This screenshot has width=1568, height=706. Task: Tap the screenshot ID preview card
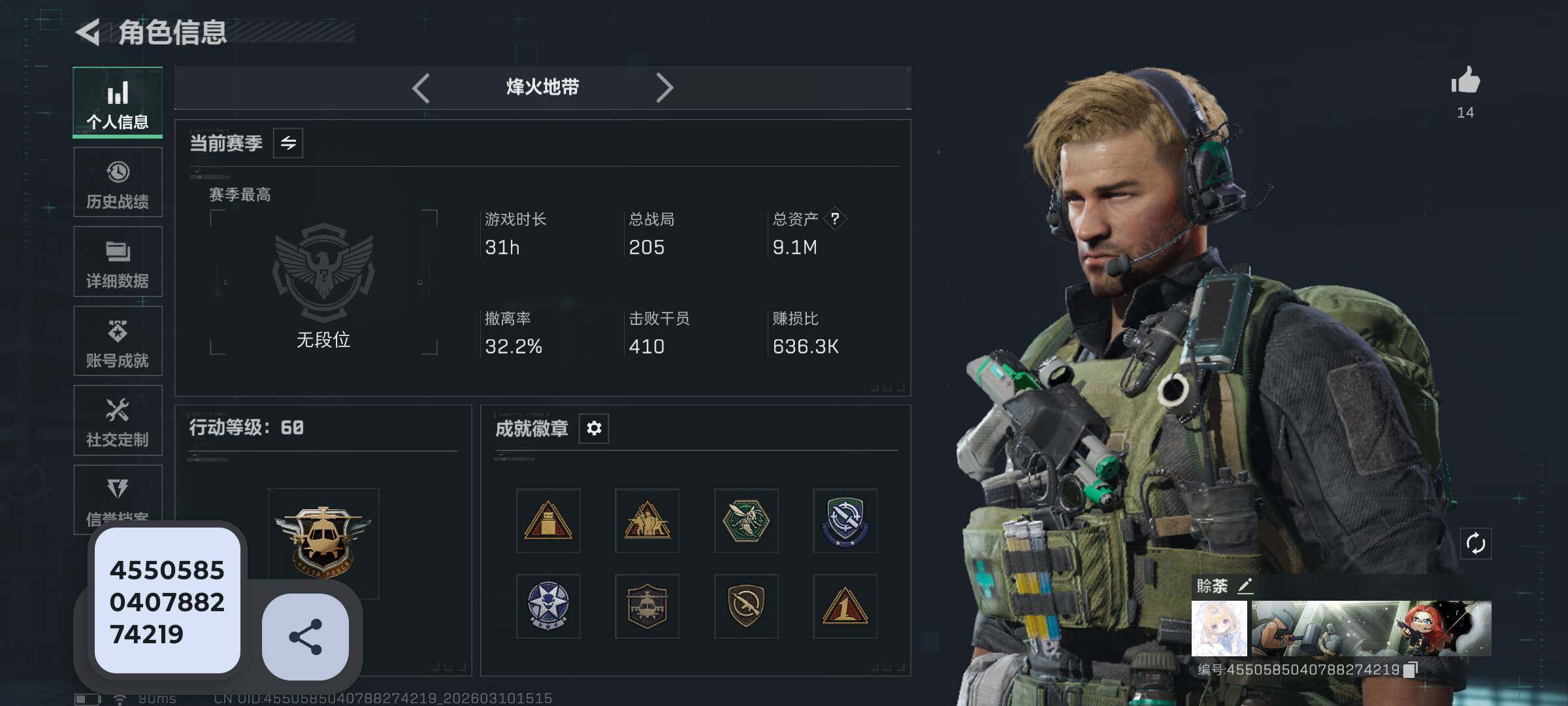[x=167, y=601]
